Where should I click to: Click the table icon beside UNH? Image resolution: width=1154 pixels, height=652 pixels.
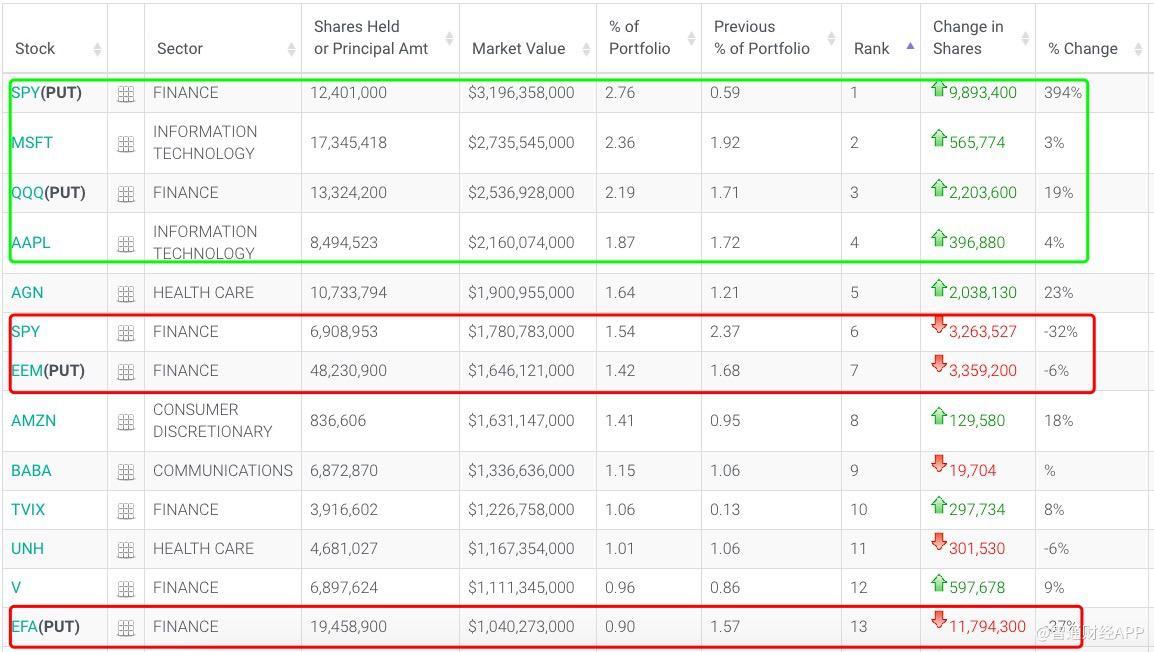tap(126, 550)
